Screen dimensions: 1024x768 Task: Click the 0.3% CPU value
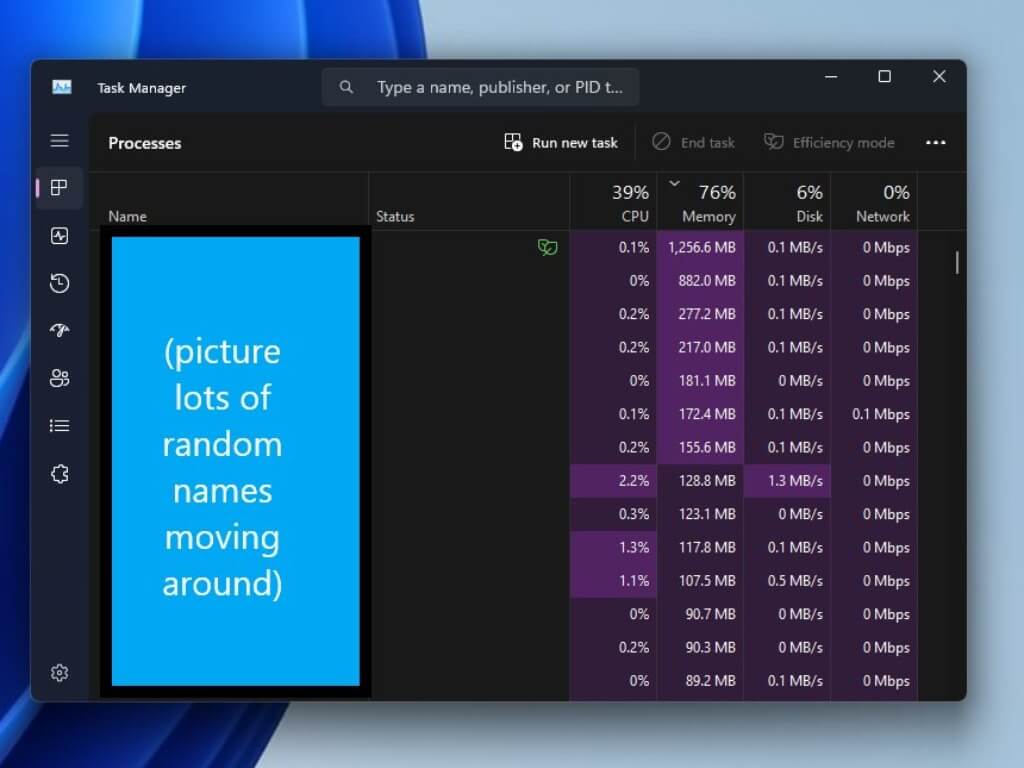[x=634, y=514]
